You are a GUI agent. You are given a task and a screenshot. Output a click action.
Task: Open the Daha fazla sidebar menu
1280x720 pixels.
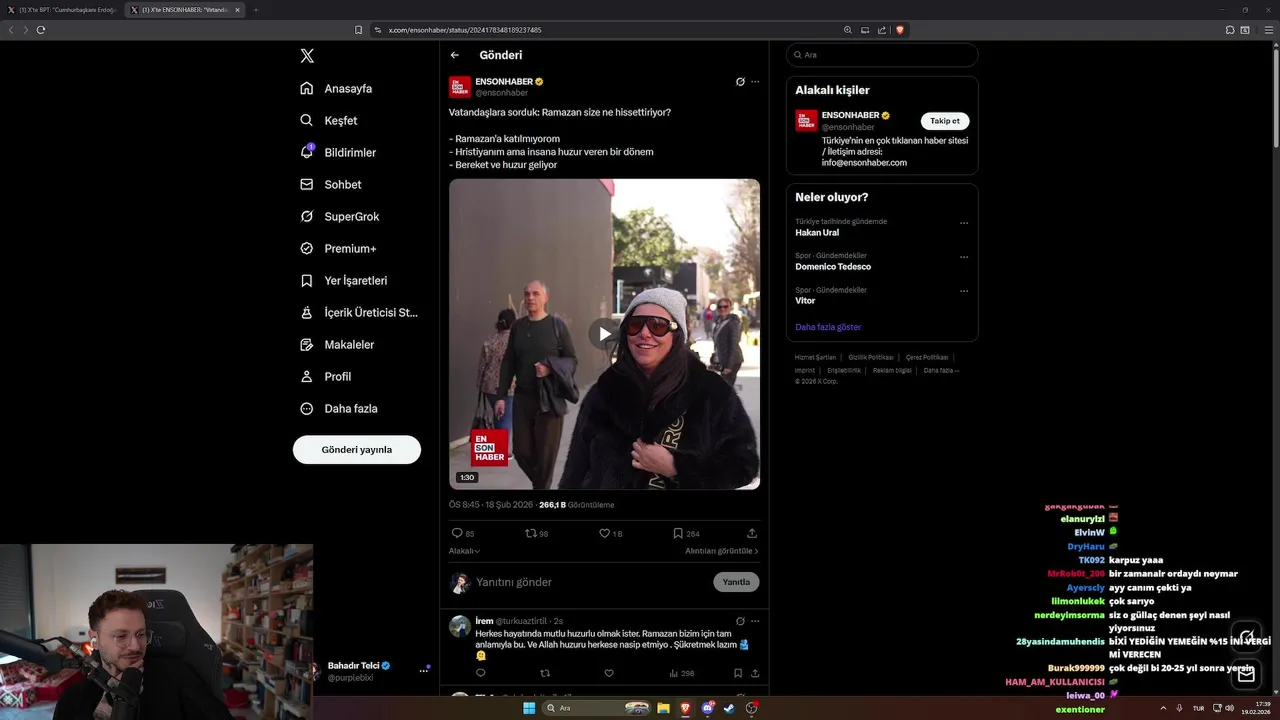[338, 408]
